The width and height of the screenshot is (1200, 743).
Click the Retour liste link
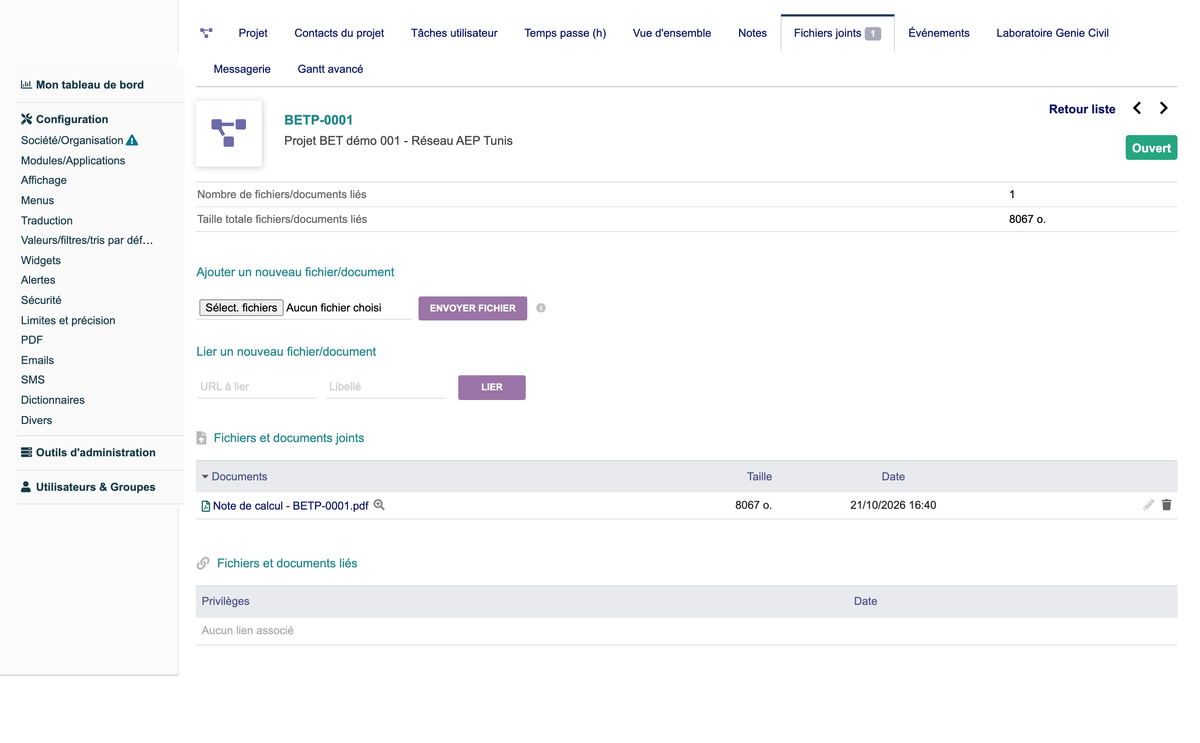(1082, 109)
